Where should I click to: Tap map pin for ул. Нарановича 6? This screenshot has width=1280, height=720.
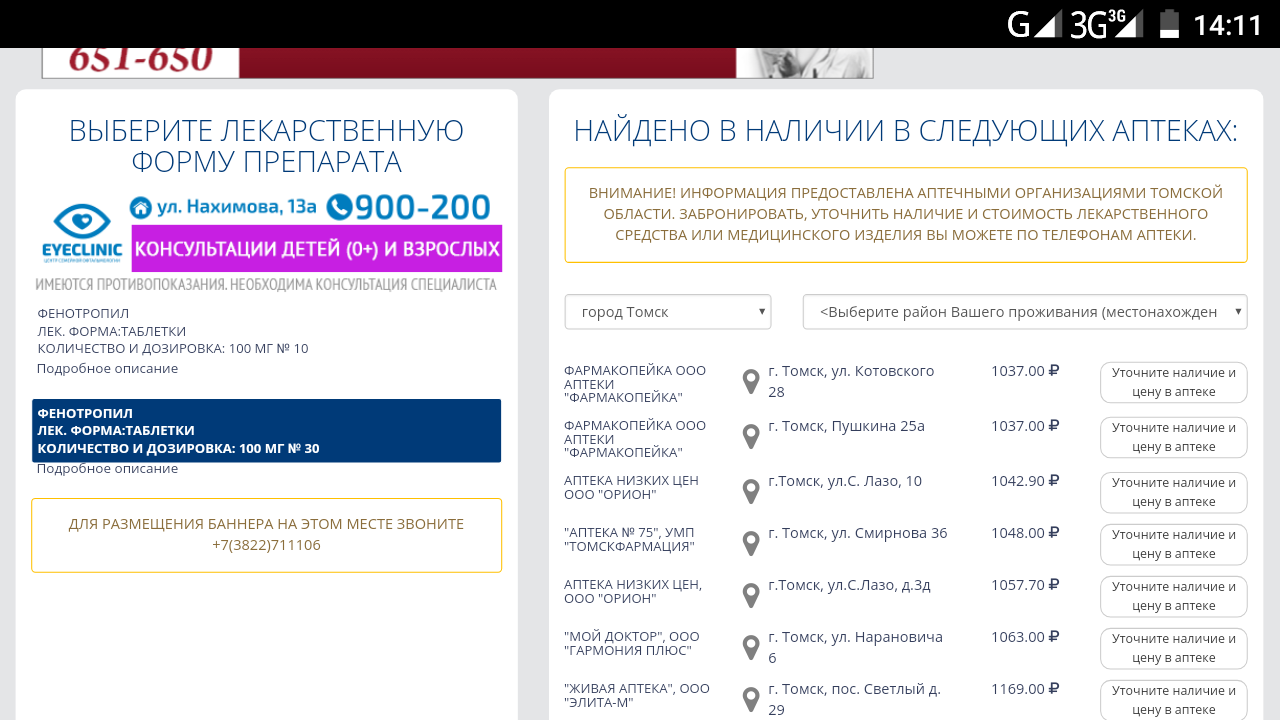pyautogui.click(x=751, y=648)
